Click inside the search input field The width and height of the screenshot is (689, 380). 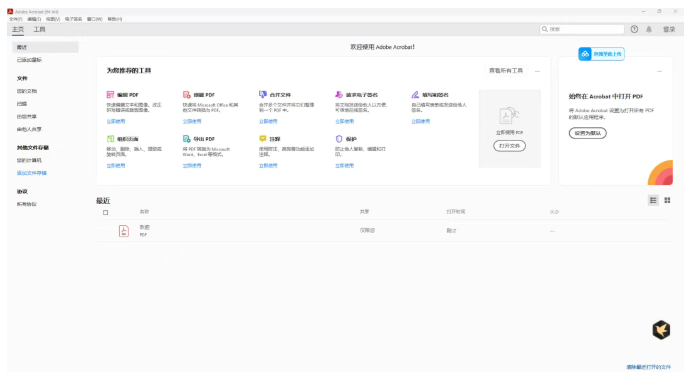[x=582, y=29]
